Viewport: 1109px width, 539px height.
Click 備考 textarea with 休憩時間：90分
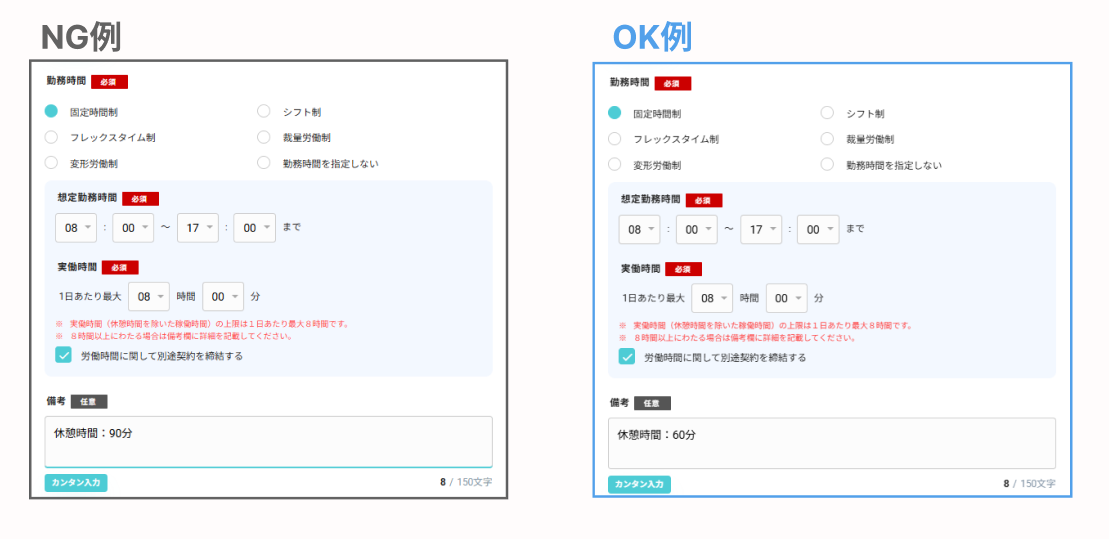(269, 441)
